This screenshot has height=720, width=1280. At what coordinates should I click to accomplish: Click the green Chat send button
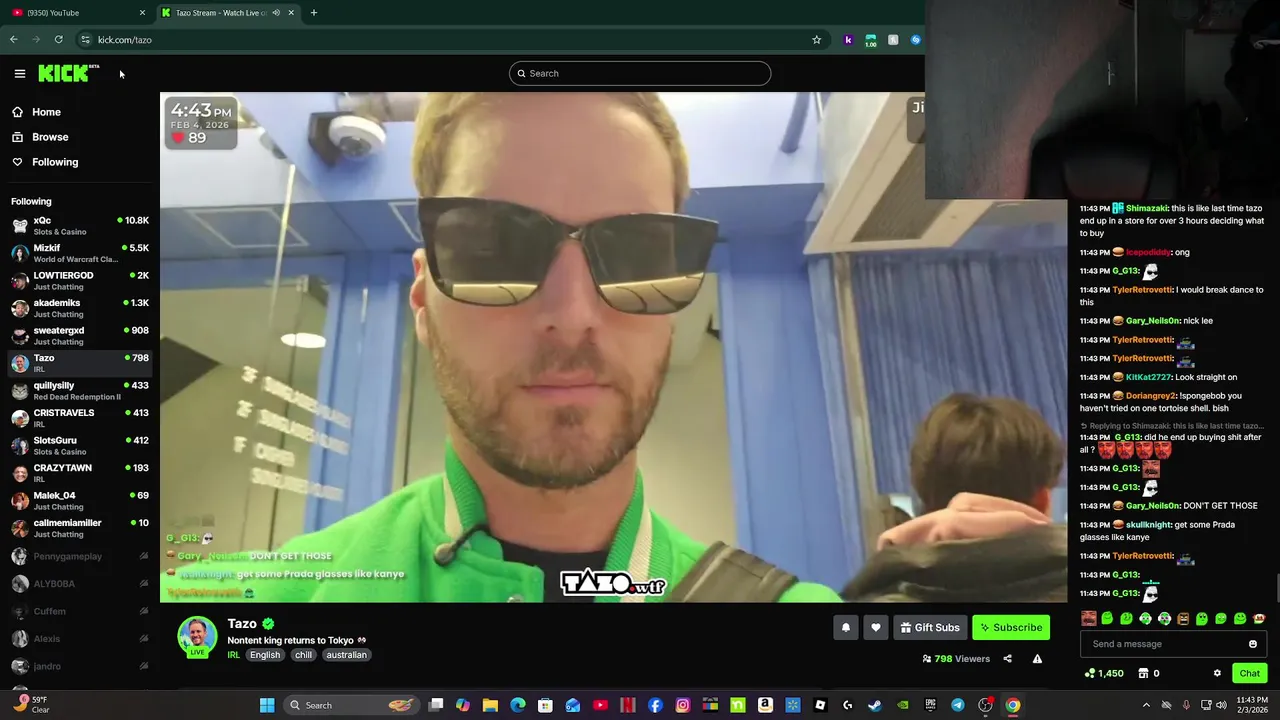(1250, 673)
